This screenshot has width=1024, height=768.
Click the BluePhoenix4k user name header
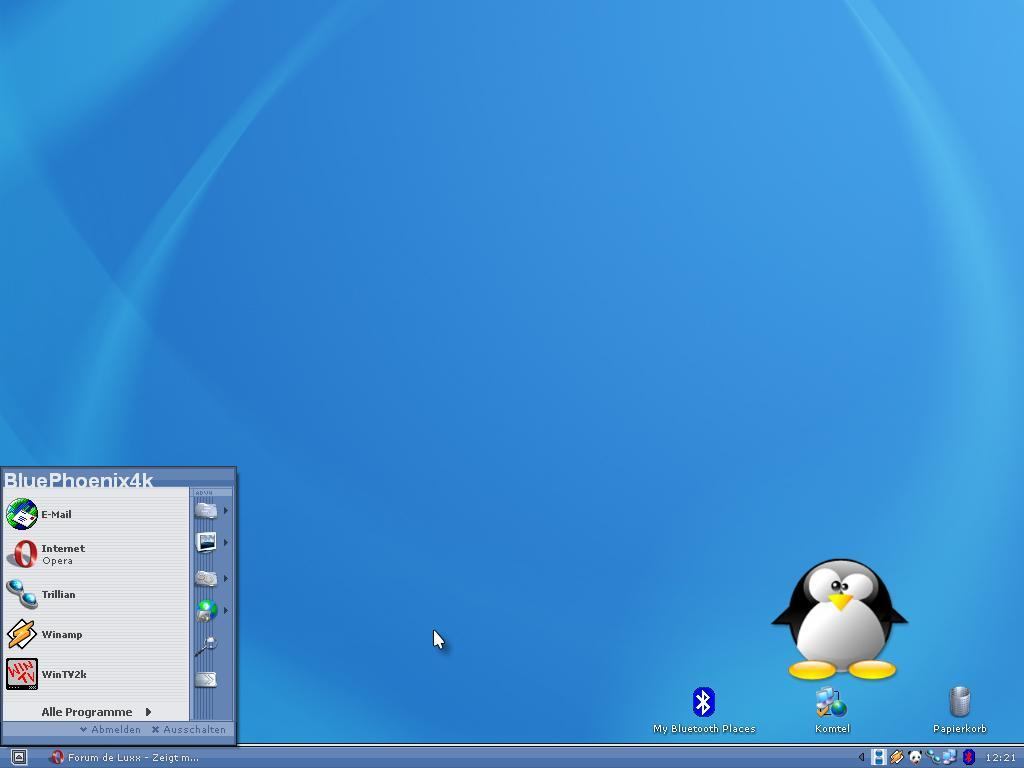click(78, 480)
